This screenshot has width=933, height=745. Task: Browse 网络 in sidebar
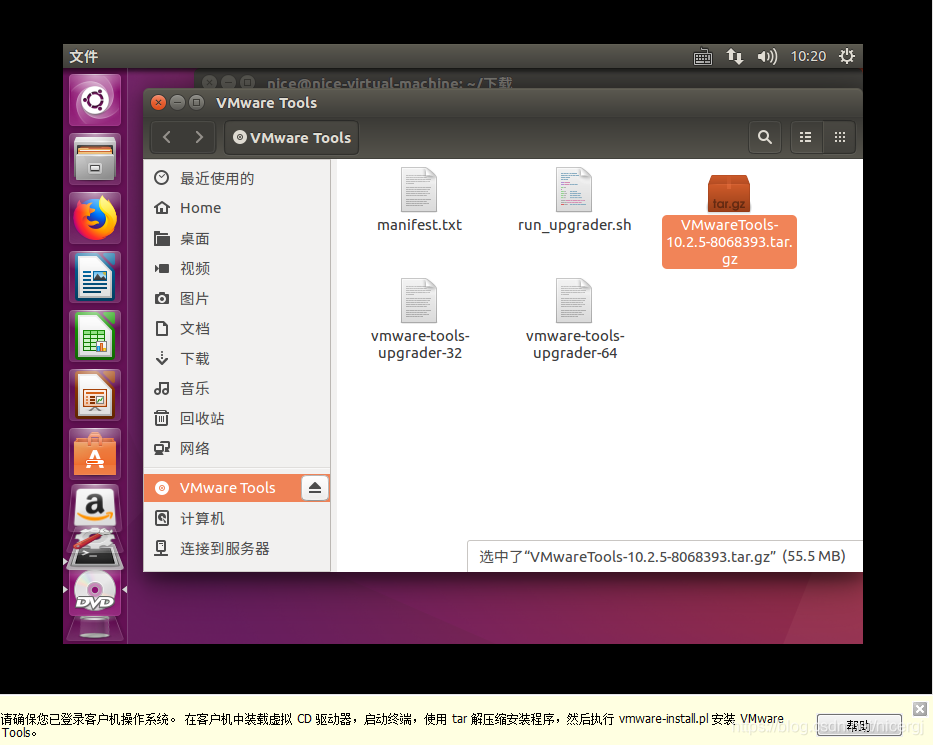[x=237, y=448]
